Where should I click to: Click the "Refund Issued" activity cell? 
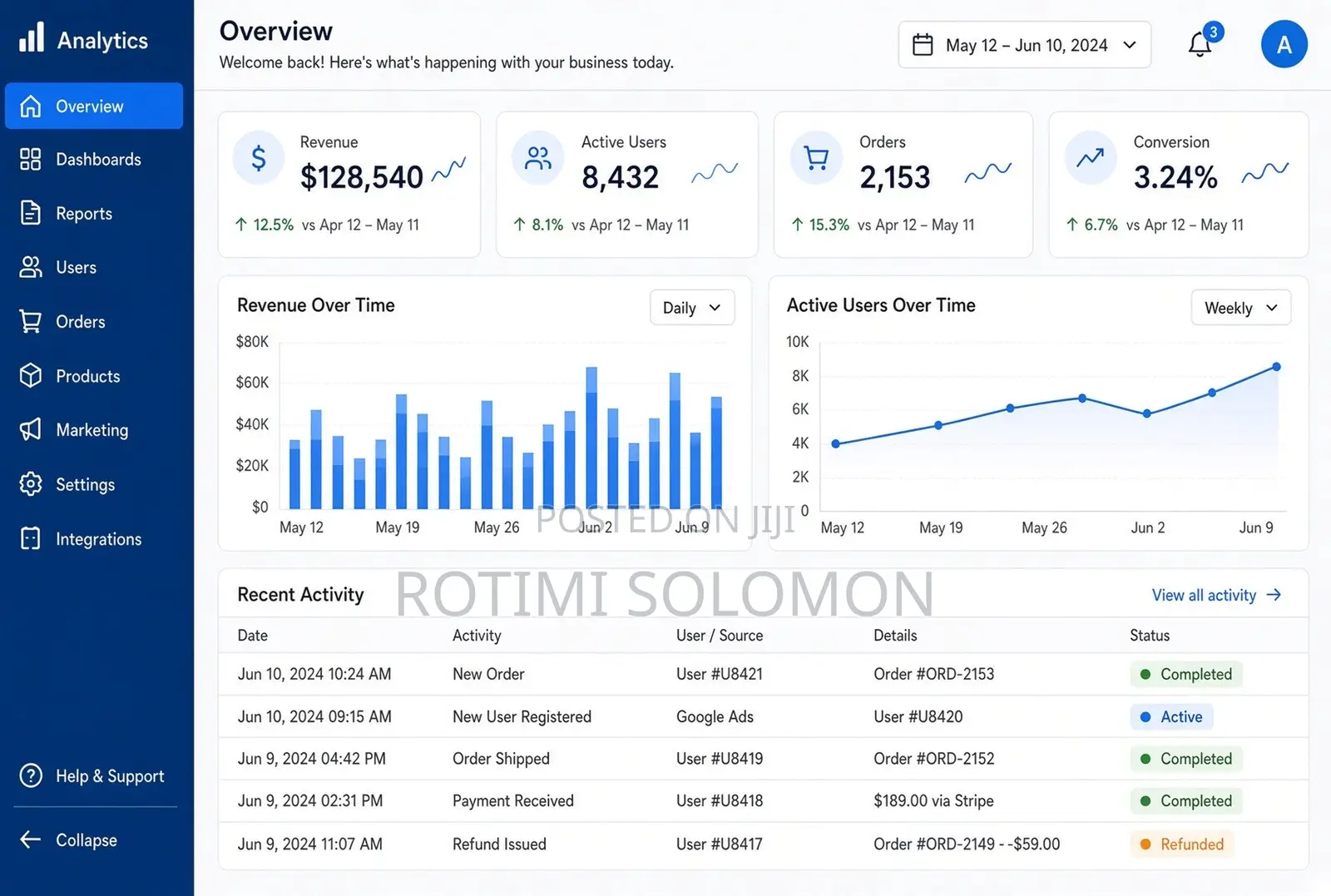499,844
